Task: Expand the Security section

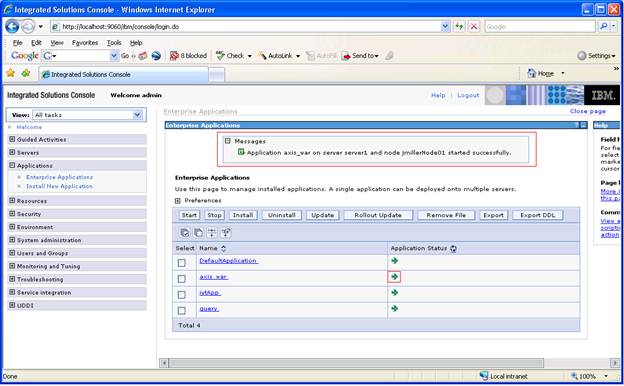Action: click(x=12, y=214)
